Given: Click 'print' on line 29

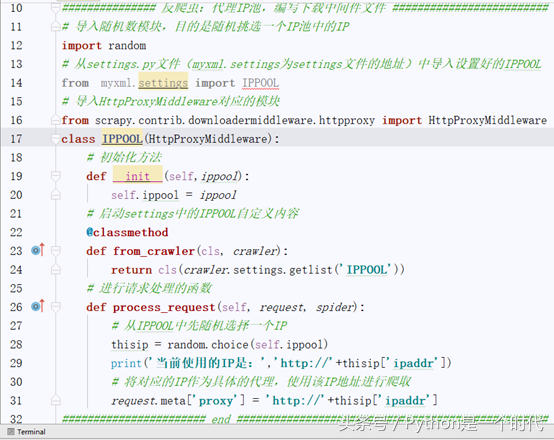Looking at the screenshot, I should tap(126, 363).
